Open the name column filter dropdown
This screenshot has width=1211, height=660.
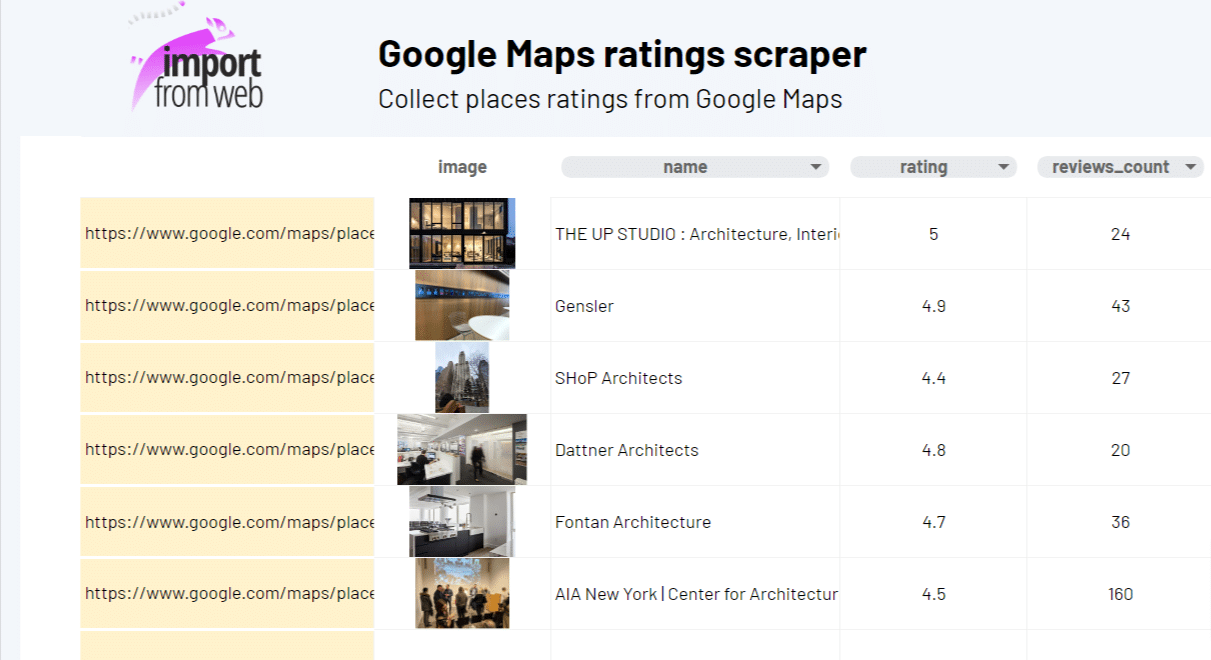[x=816, y=168]
